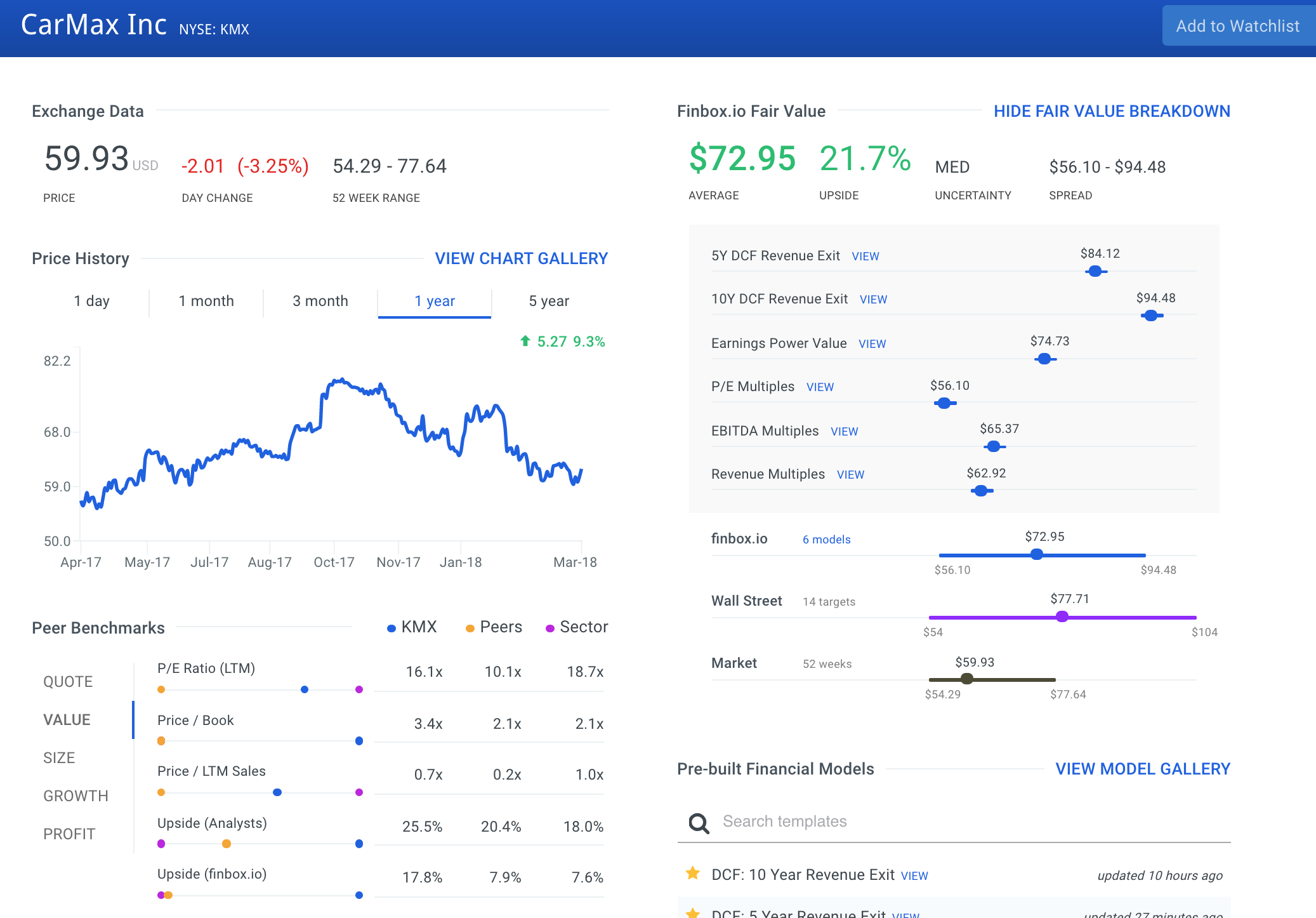Open the 6 models link
Screen dimensions: 1316x918
[826, 540]
